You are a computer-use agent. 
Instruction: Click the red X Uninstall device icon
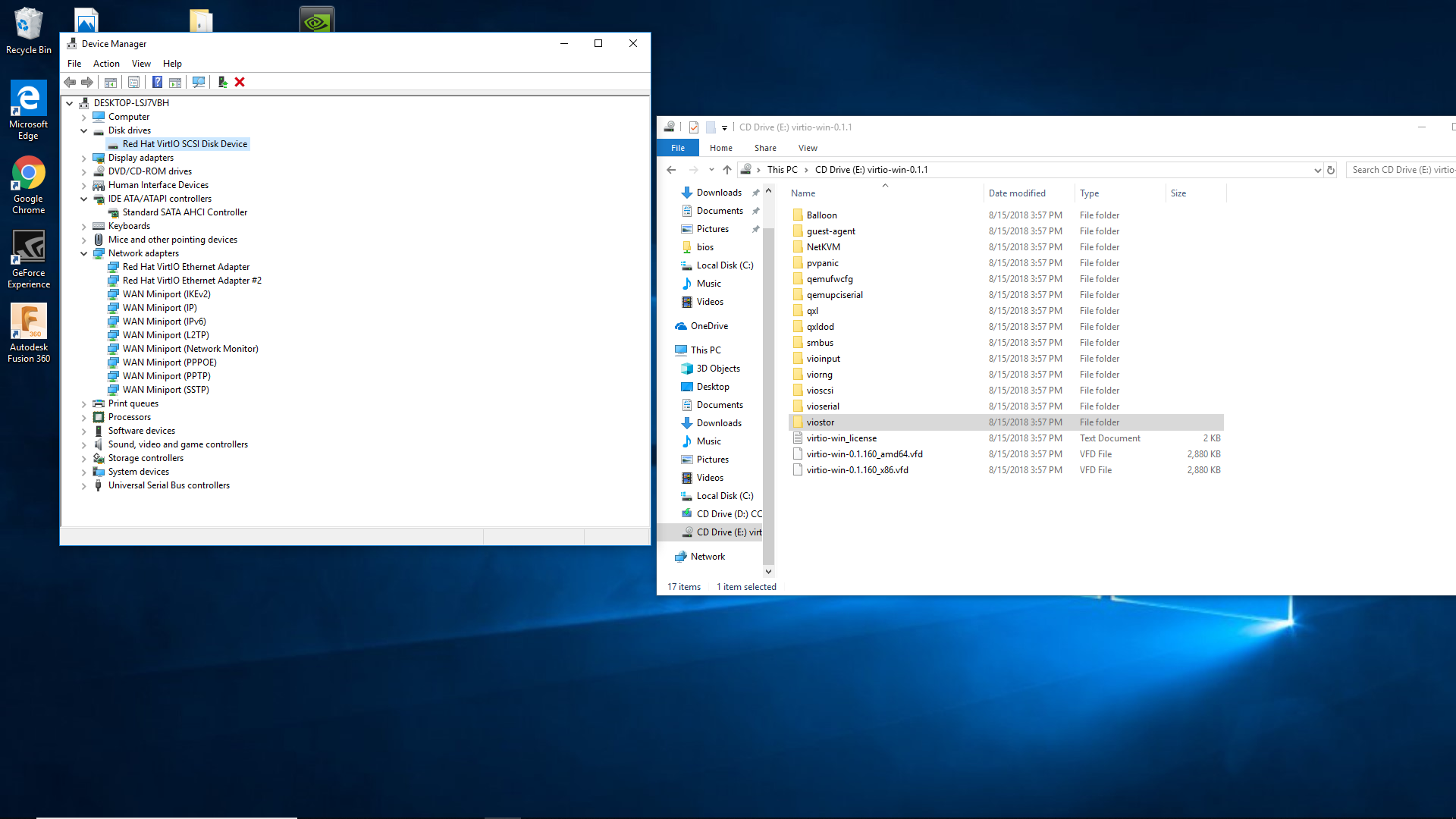[x=240, y=82]
